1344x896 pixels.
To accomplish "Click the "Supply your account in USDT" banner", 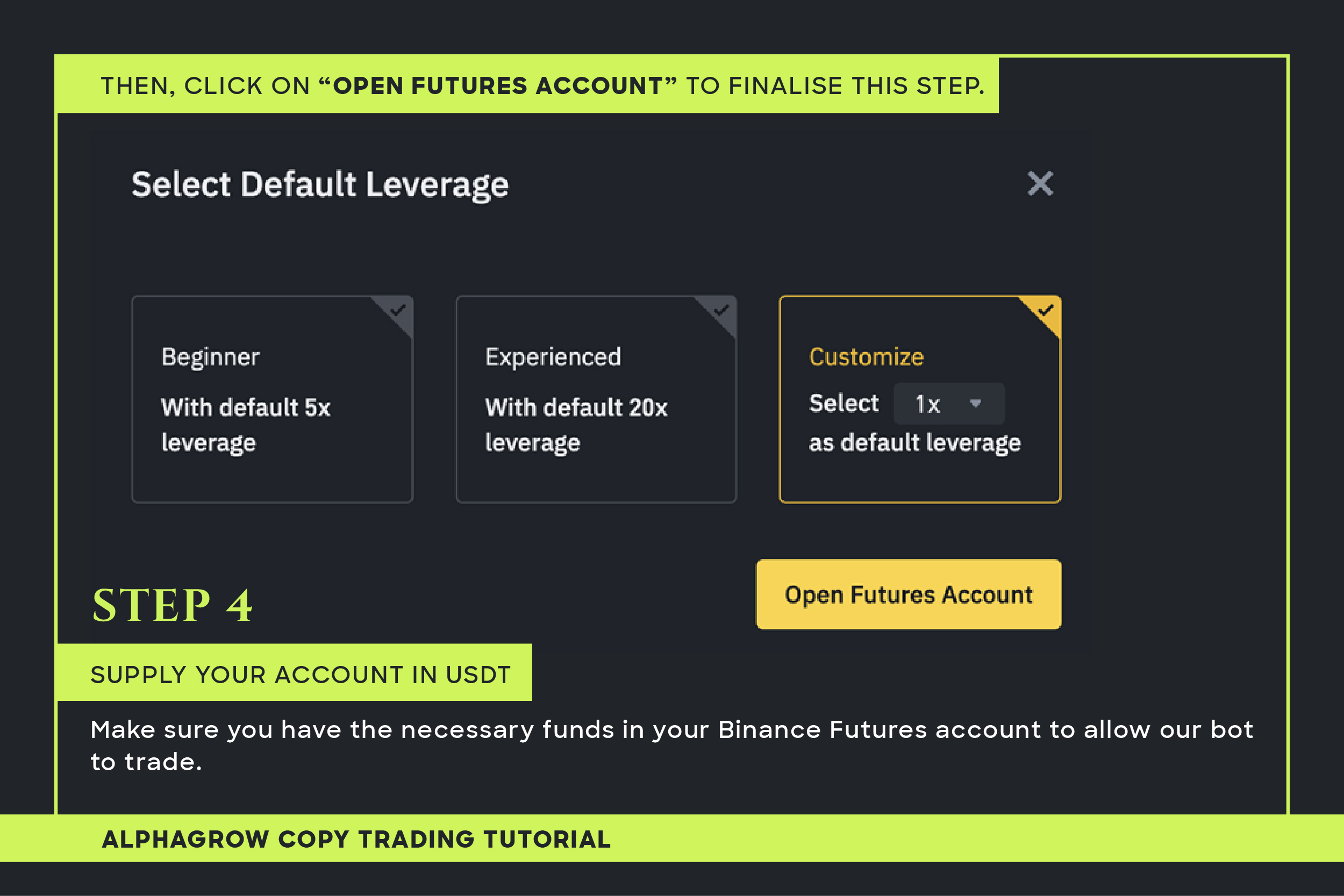I will coord(300,675).
